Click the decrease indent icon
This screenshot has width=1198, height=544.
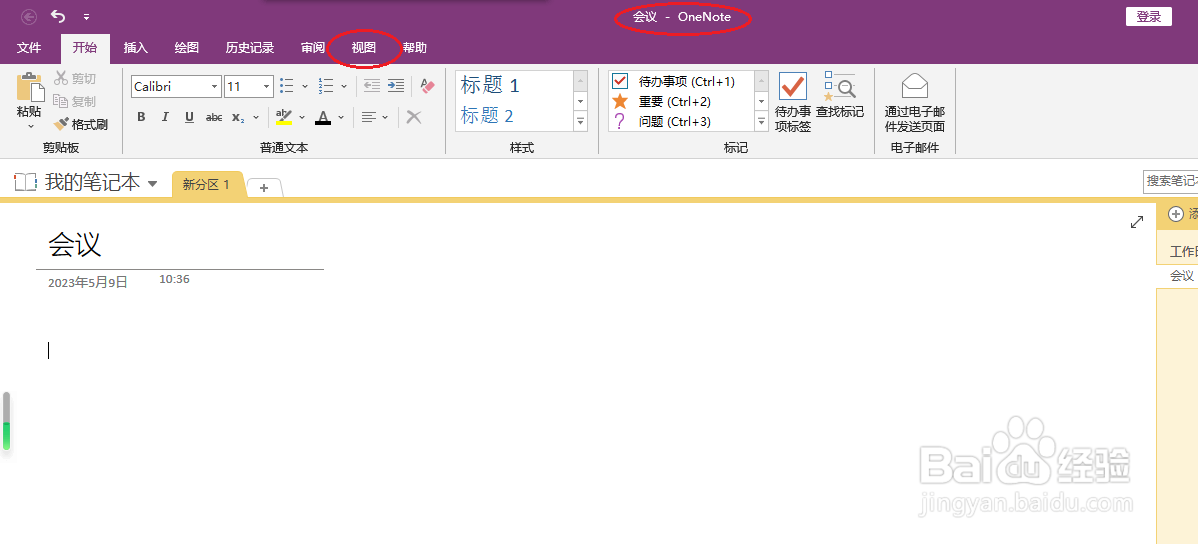pos(371,86)
